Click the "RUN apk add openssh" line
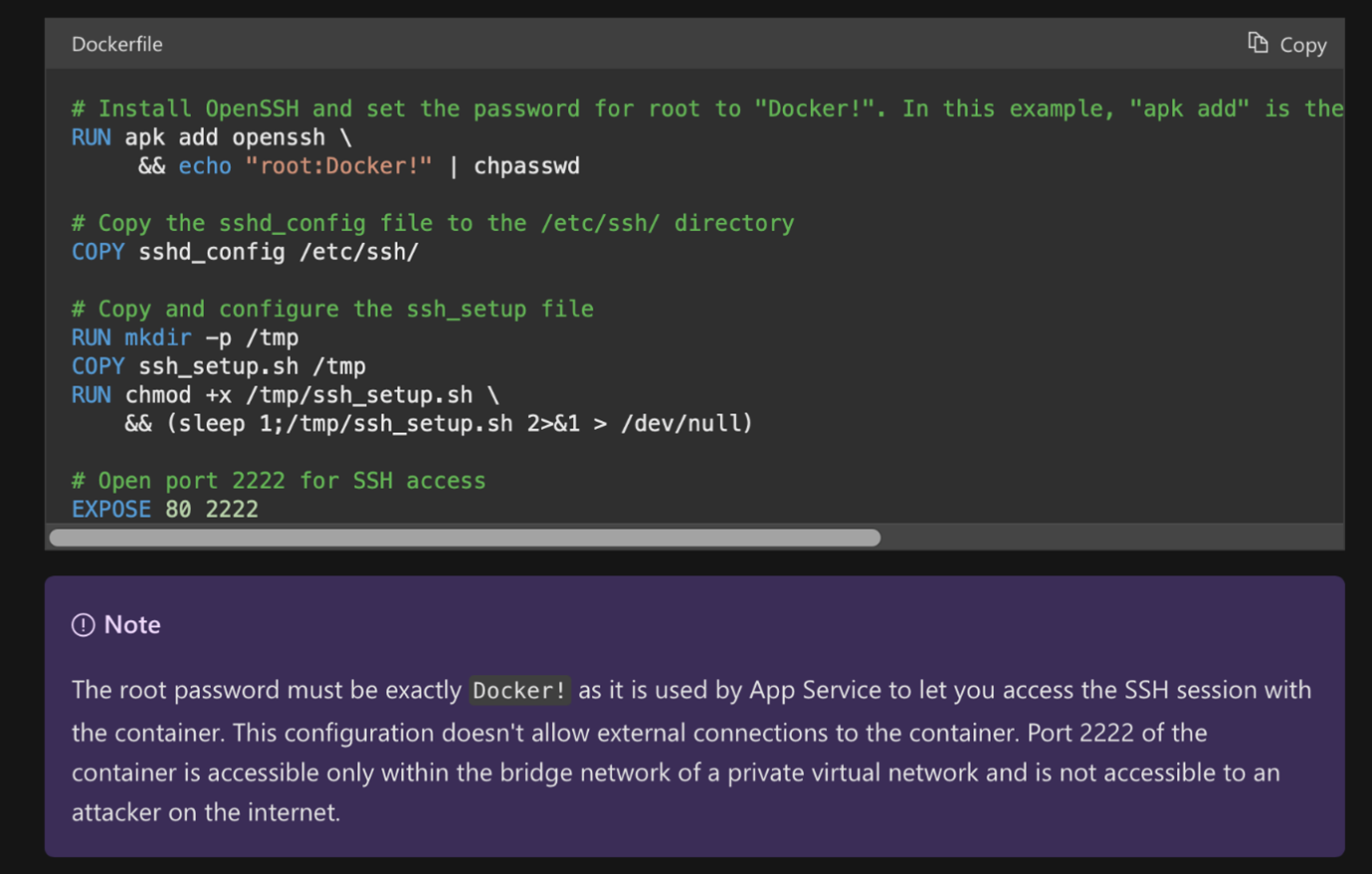The image size is (1372, 874). [x=211, y=137]
